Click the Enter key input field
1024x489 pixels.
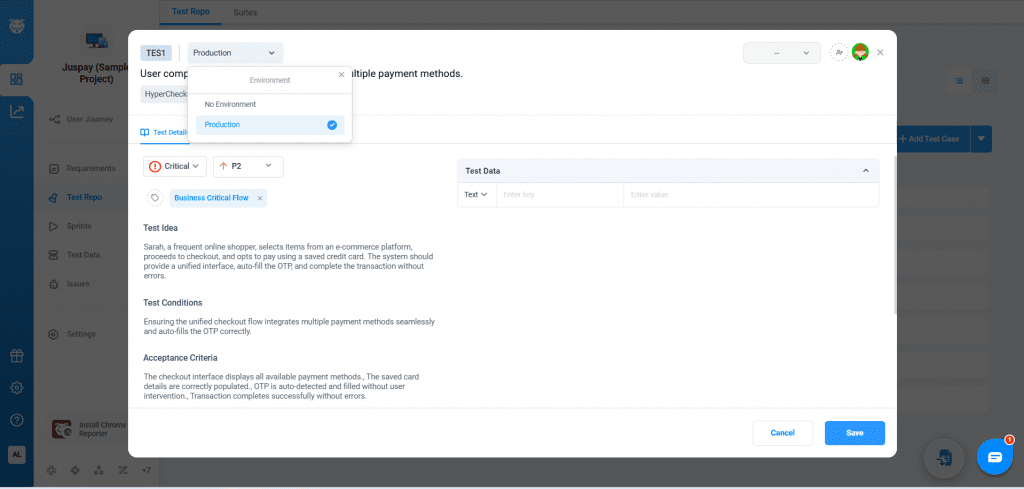pyautogui.click(x=560, y=194)
